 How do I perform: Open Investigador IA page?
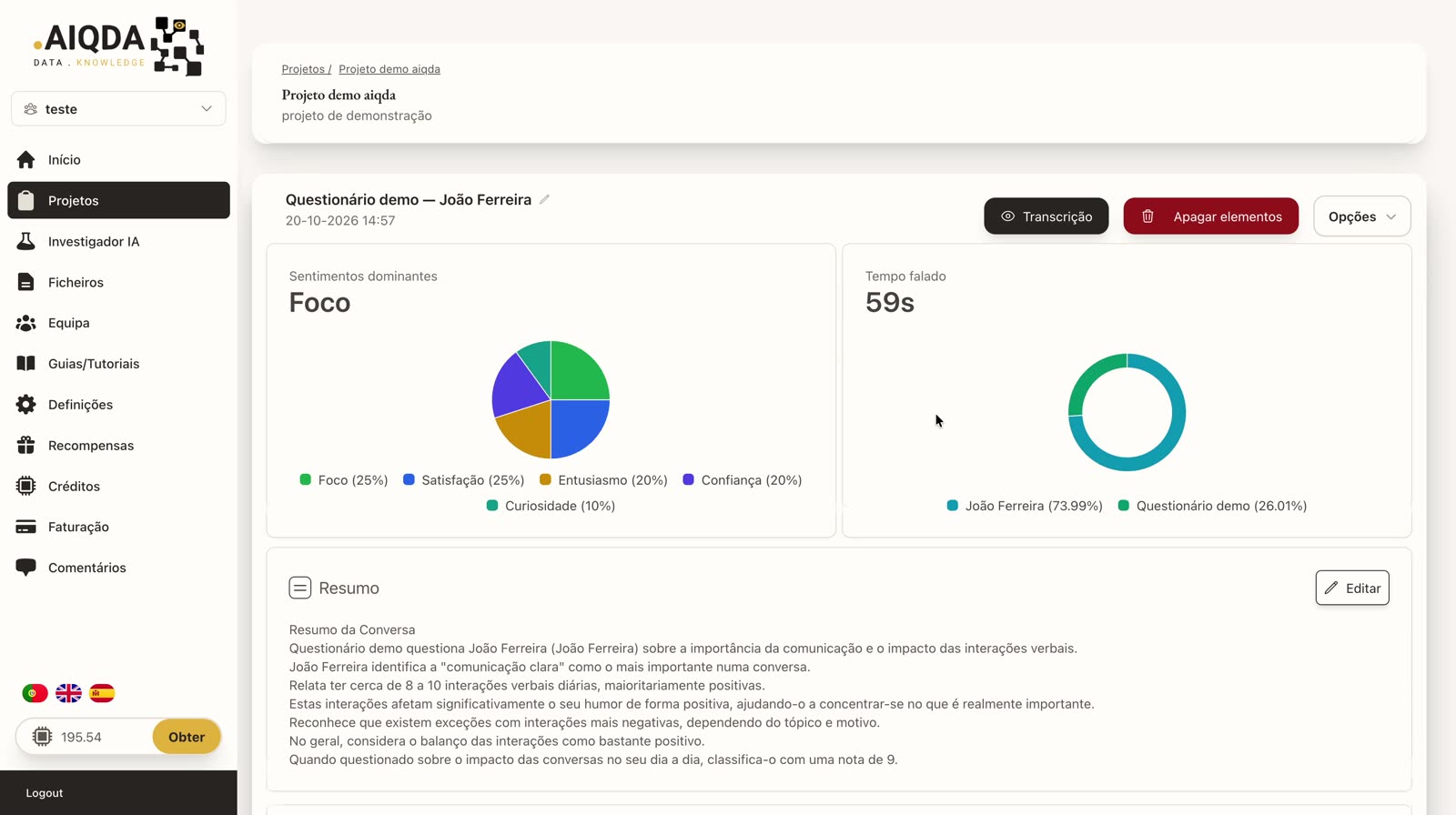tap(118, 241)
